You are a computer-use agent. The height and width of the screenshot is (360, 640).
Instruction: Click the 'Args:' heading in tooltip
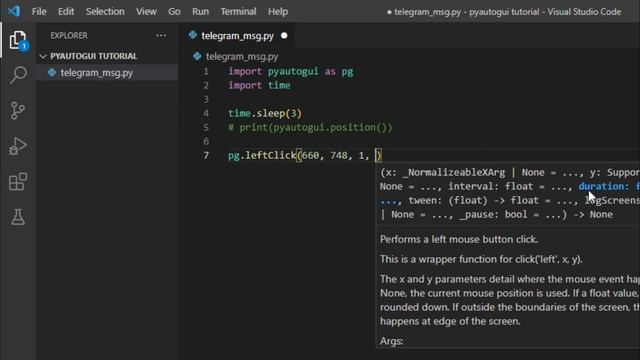click(391, 341)
